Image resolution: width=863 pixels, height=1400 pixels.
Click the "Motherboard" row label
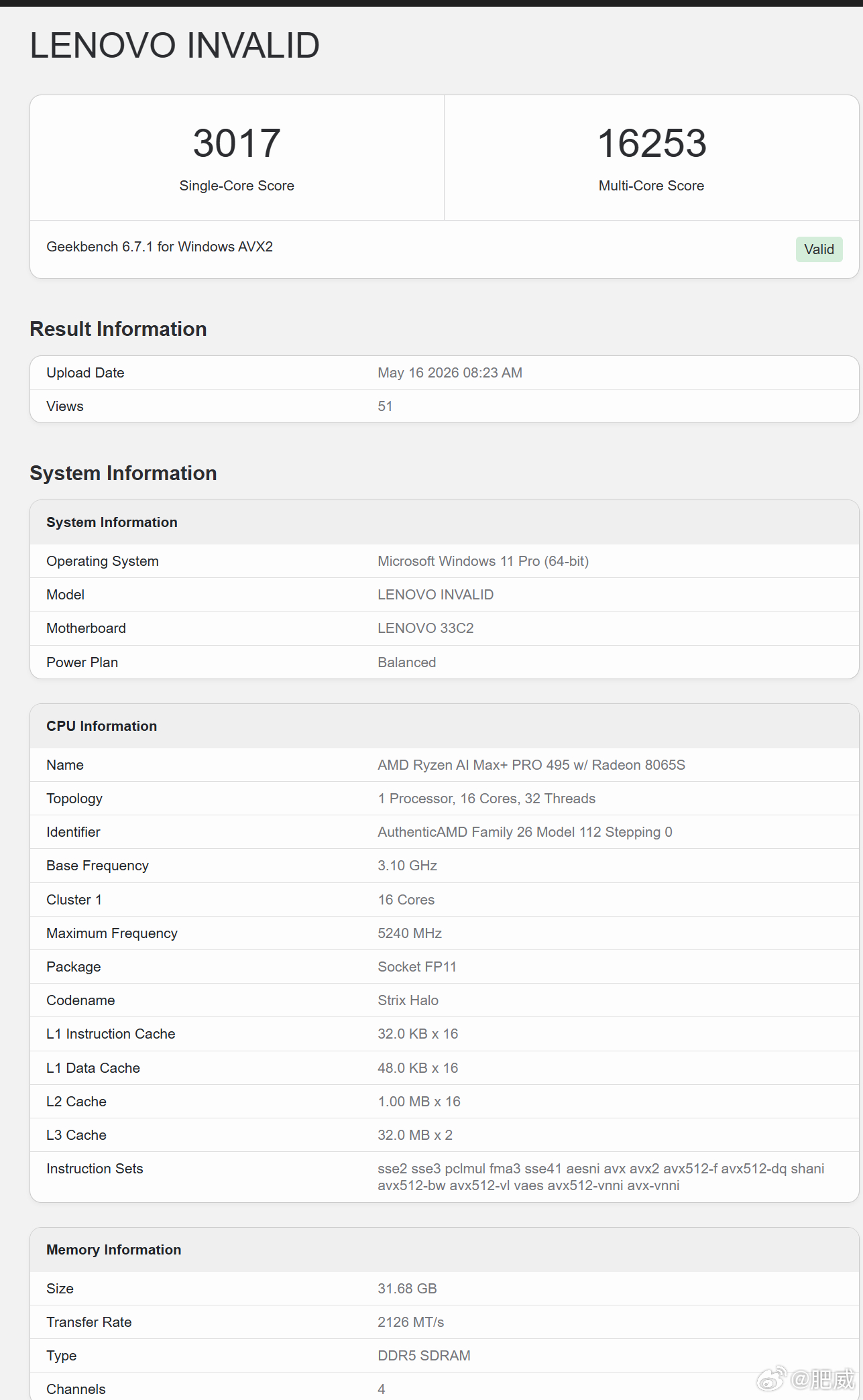pos(86,628)
